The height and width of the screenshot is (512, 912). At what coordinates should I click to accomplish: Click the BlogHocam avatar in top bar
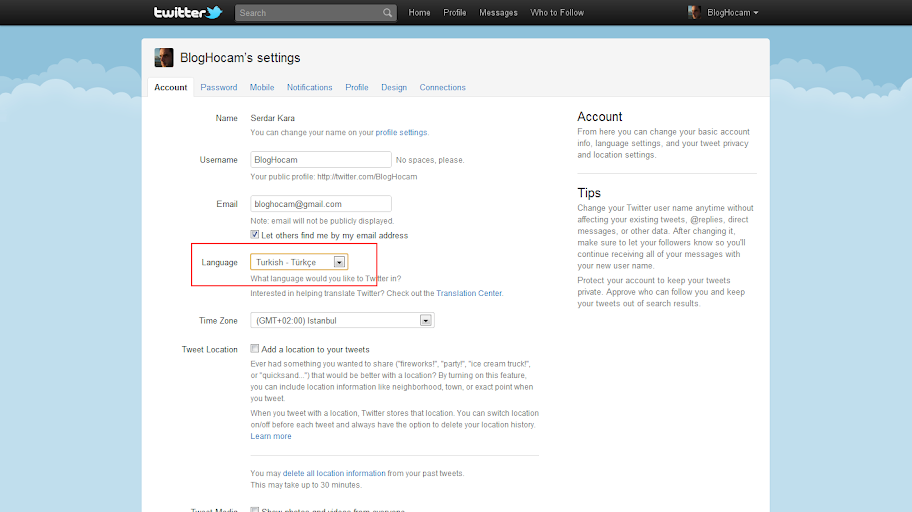(694, 12)
